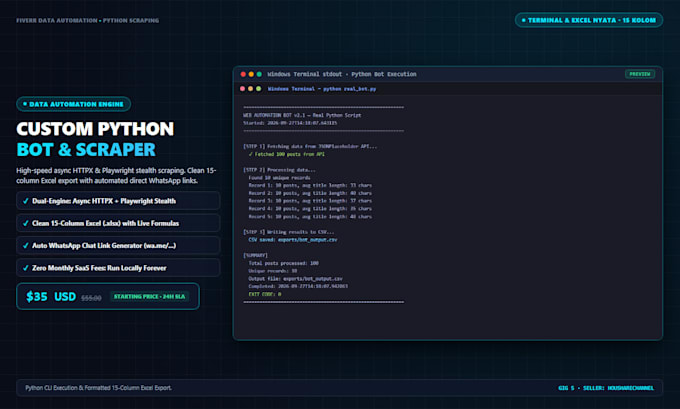Image resolution: width=680 pixels, height=409 pixels.
Task: Click the checkmark beside Dual-Engine Async HTTPX
Action: click(26, 201)
